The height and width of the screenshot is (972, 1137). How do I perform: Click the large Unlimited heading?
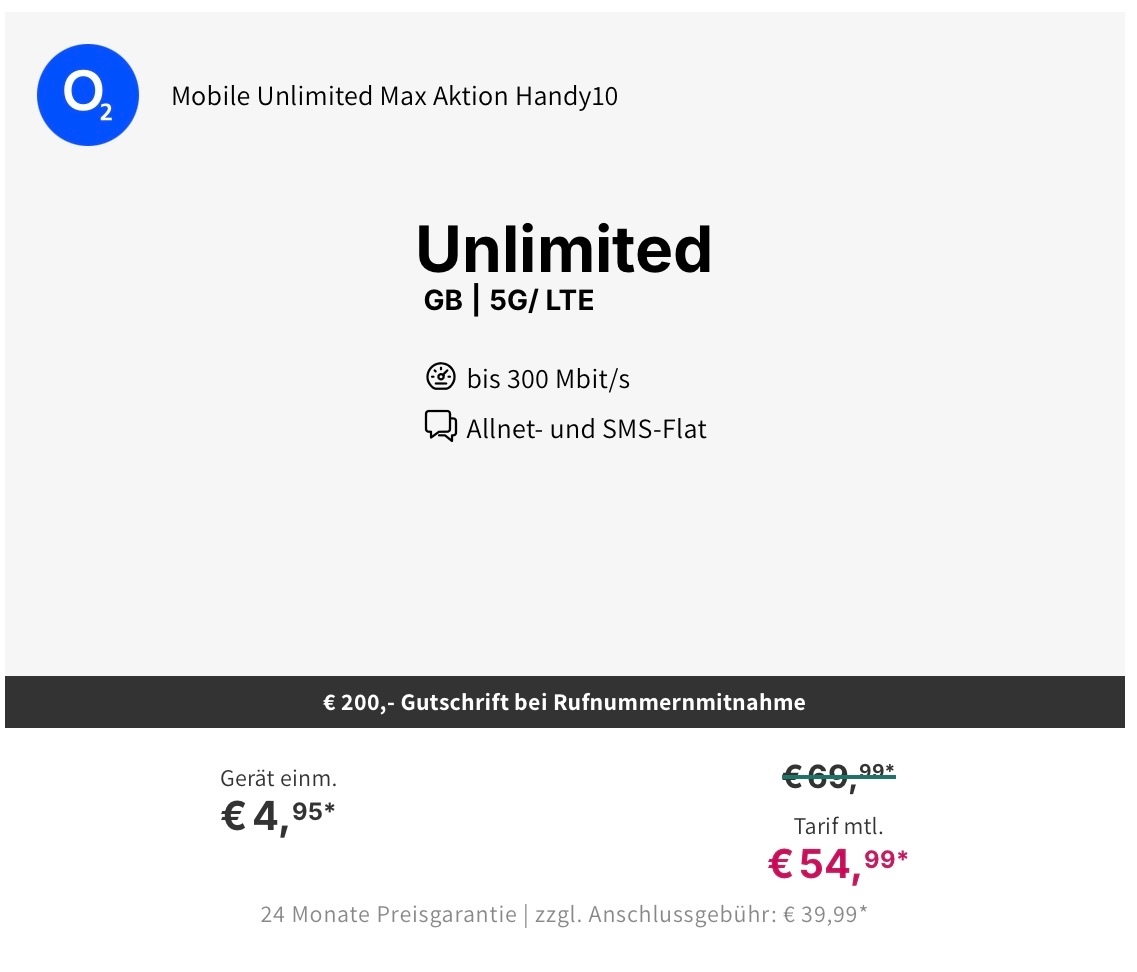(x=564, y=249)
